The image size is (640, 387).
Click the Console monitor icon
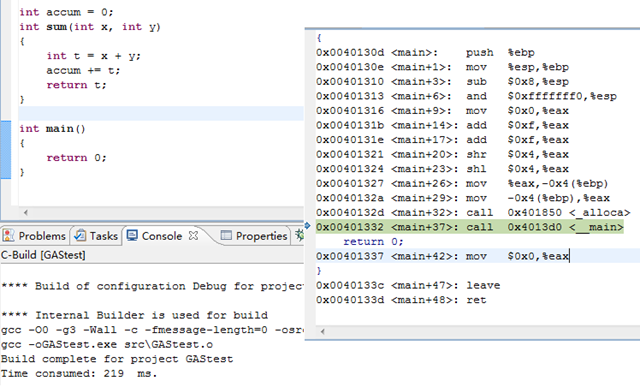point(132,236)
